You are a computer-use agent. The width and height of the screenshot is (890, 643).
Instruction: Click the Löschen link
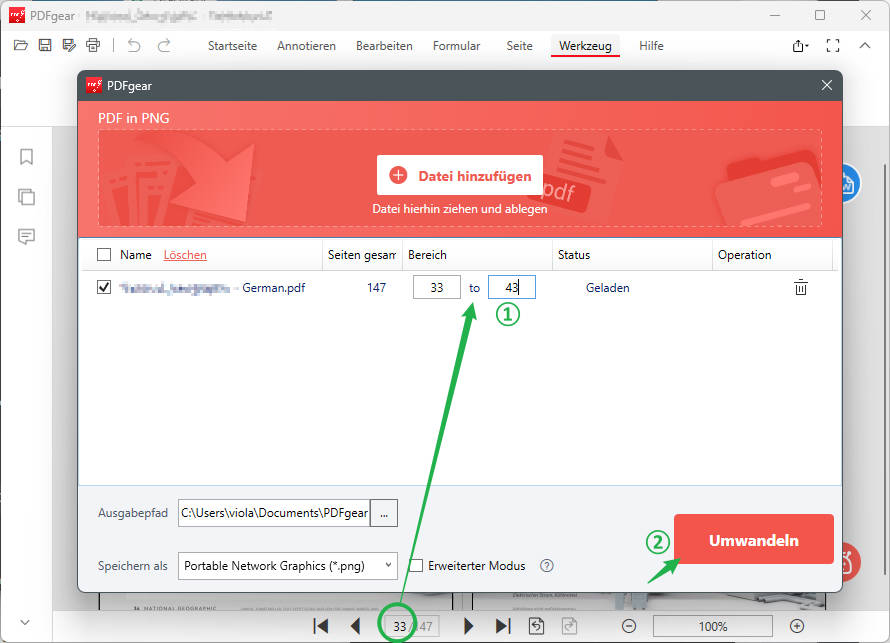[185, 255]
